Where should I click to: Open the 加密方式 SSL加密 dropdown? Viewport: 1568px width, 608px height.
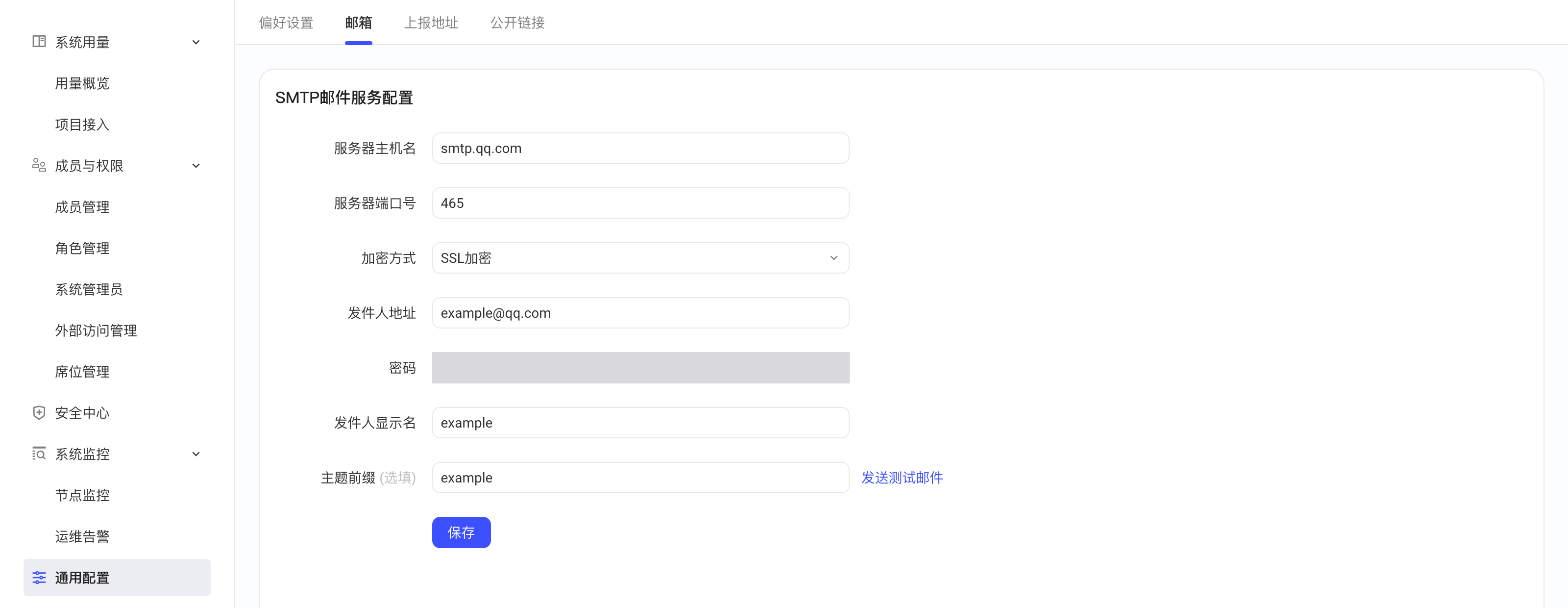click(x=640, y=258)
